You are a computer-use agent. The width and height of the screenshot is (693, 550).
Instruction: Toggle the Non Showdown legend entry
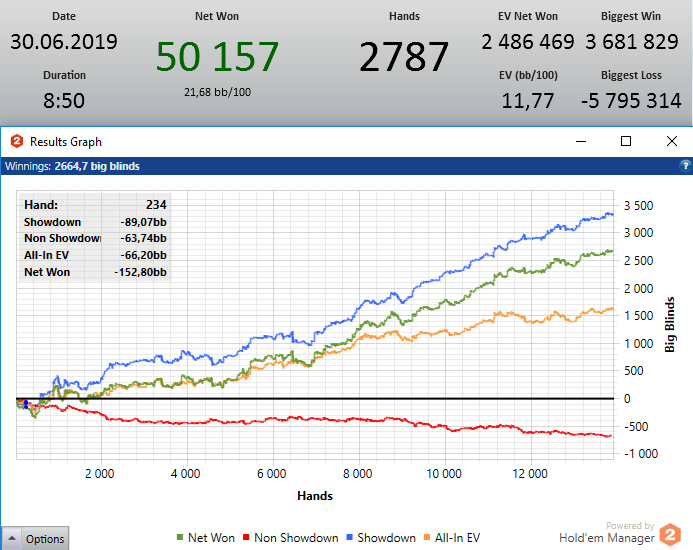tap(291, 538)
